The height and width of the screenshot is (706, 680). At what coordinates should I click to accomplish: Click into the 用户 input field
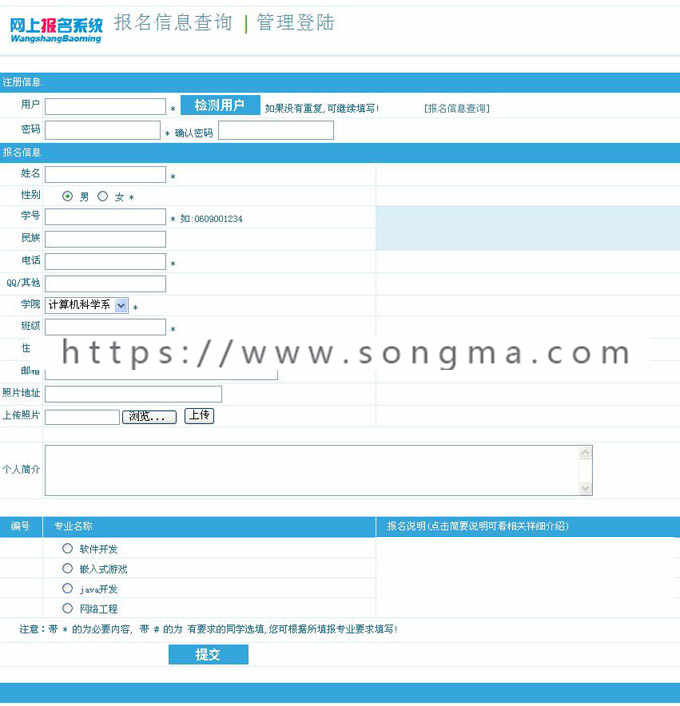click(105, 107)
